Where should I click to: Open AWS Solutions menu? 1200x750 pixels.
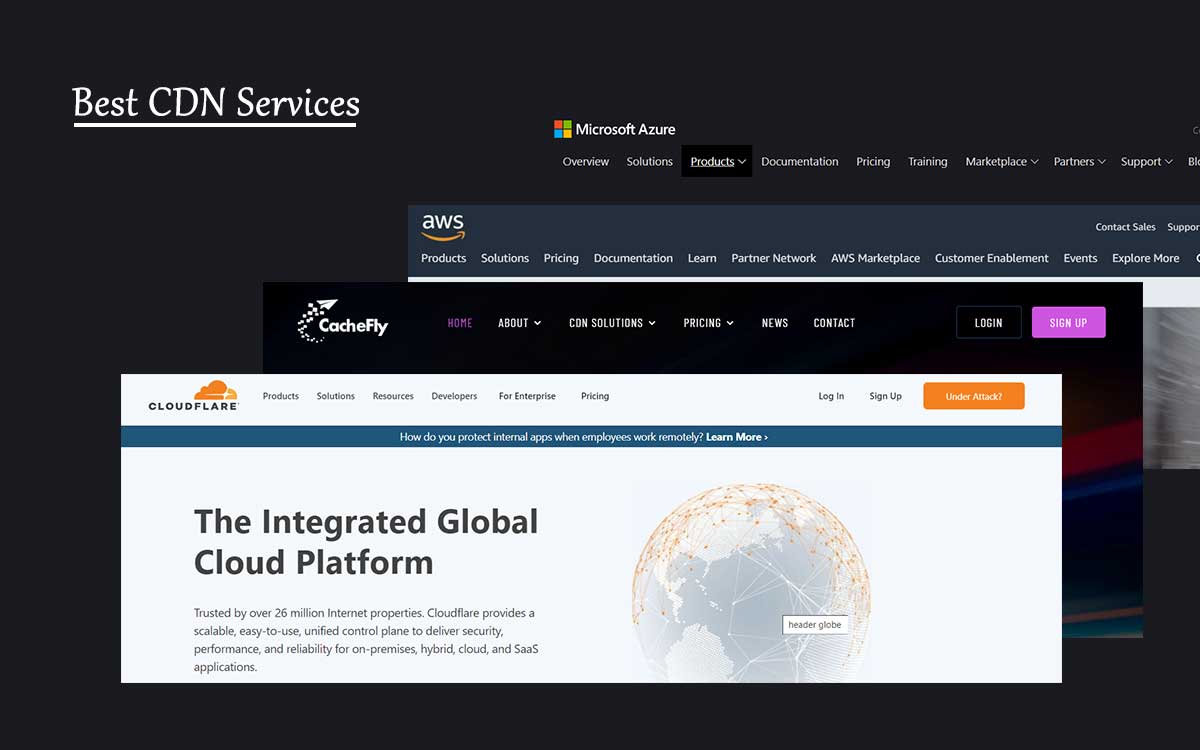tap(505, 258)
